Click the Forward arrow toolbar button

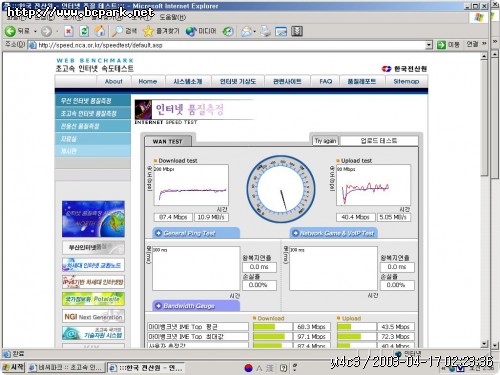[46, 32]
